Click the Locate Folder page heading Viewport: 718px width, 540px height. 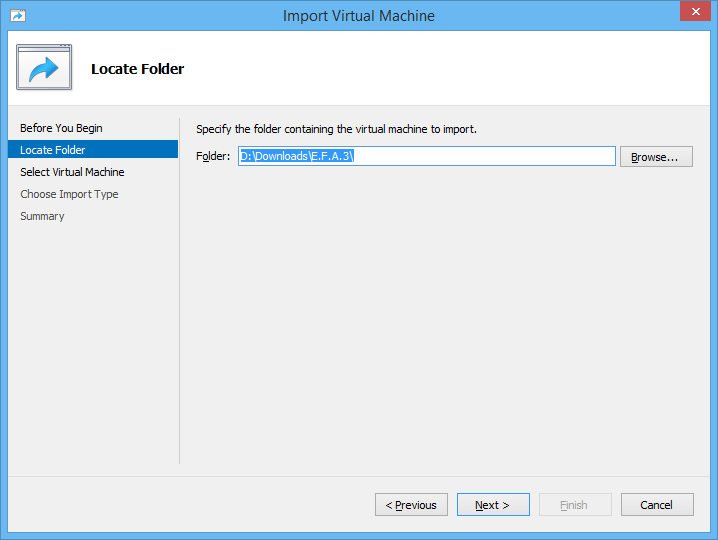click(x=138, y=69)
